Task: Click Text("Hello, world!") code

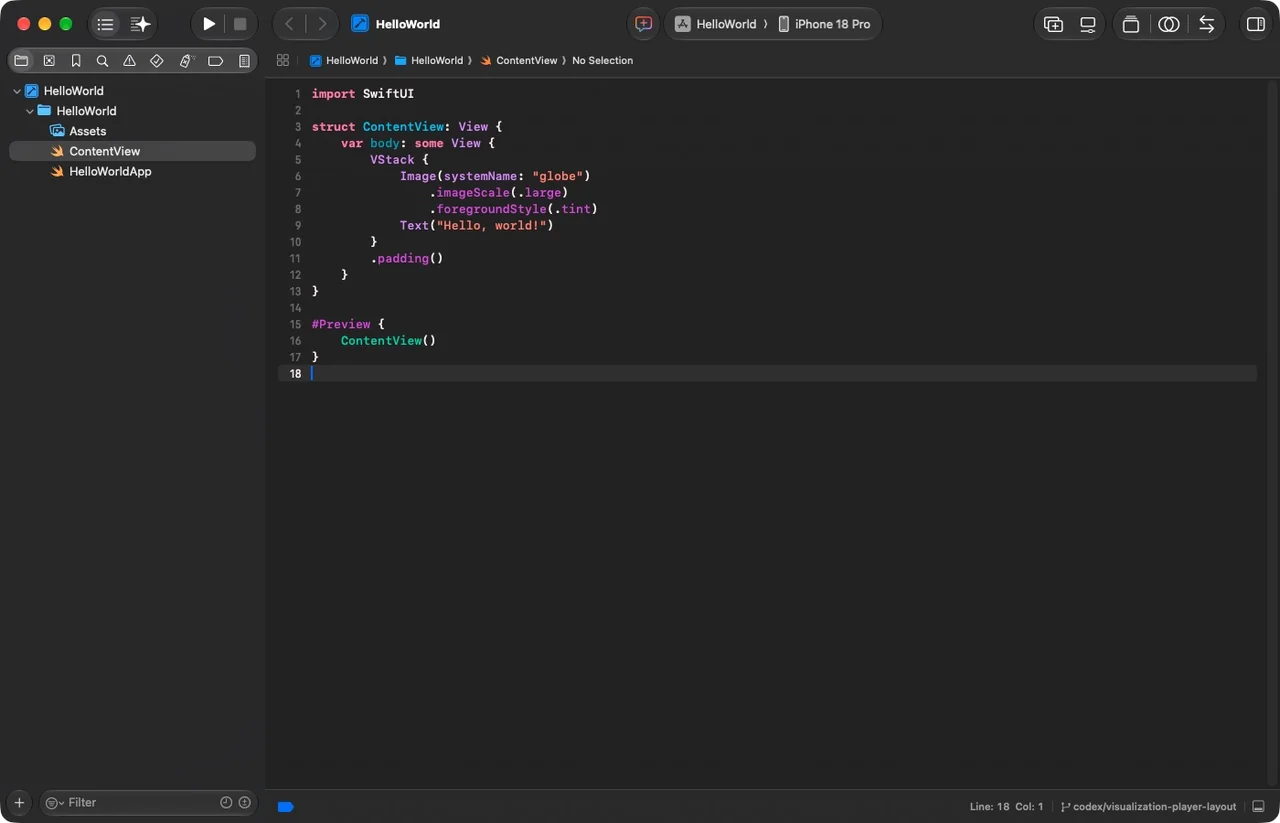Action: (477, 225)
